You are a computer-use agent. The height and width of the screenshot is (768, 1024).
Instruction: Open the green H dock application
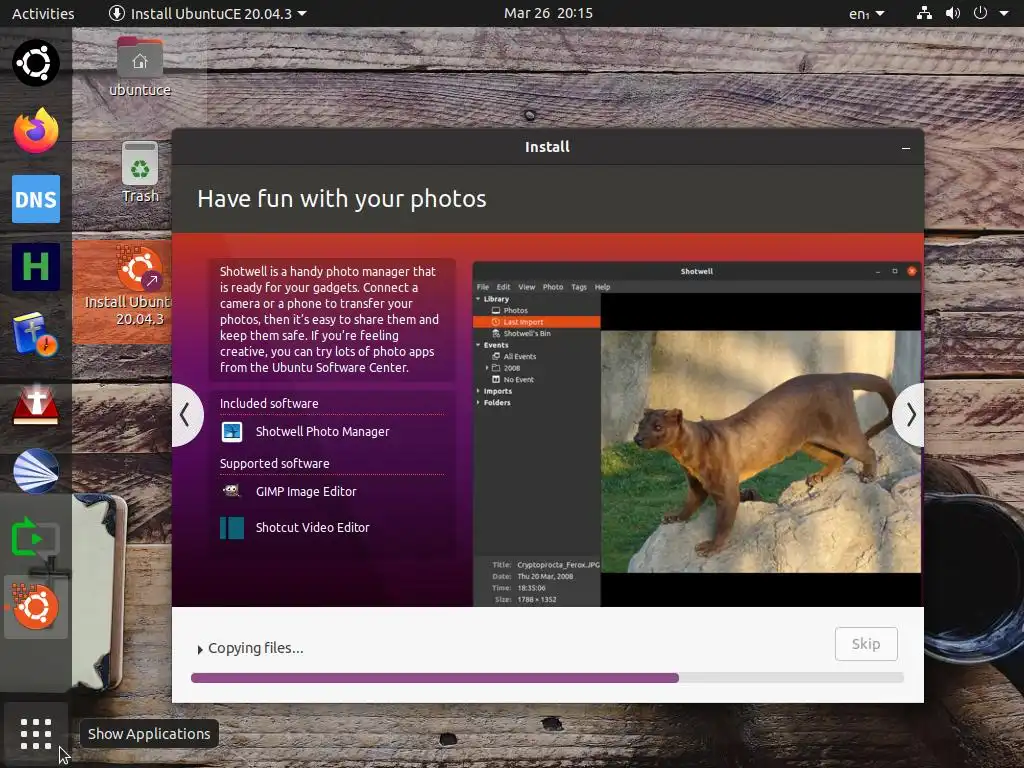[36, 267]
